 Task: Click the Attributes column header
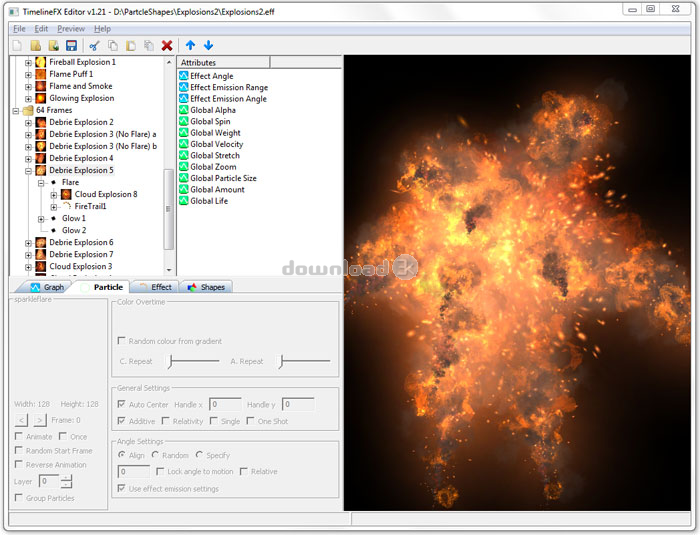pyautogui.click(x=224, y=63)
